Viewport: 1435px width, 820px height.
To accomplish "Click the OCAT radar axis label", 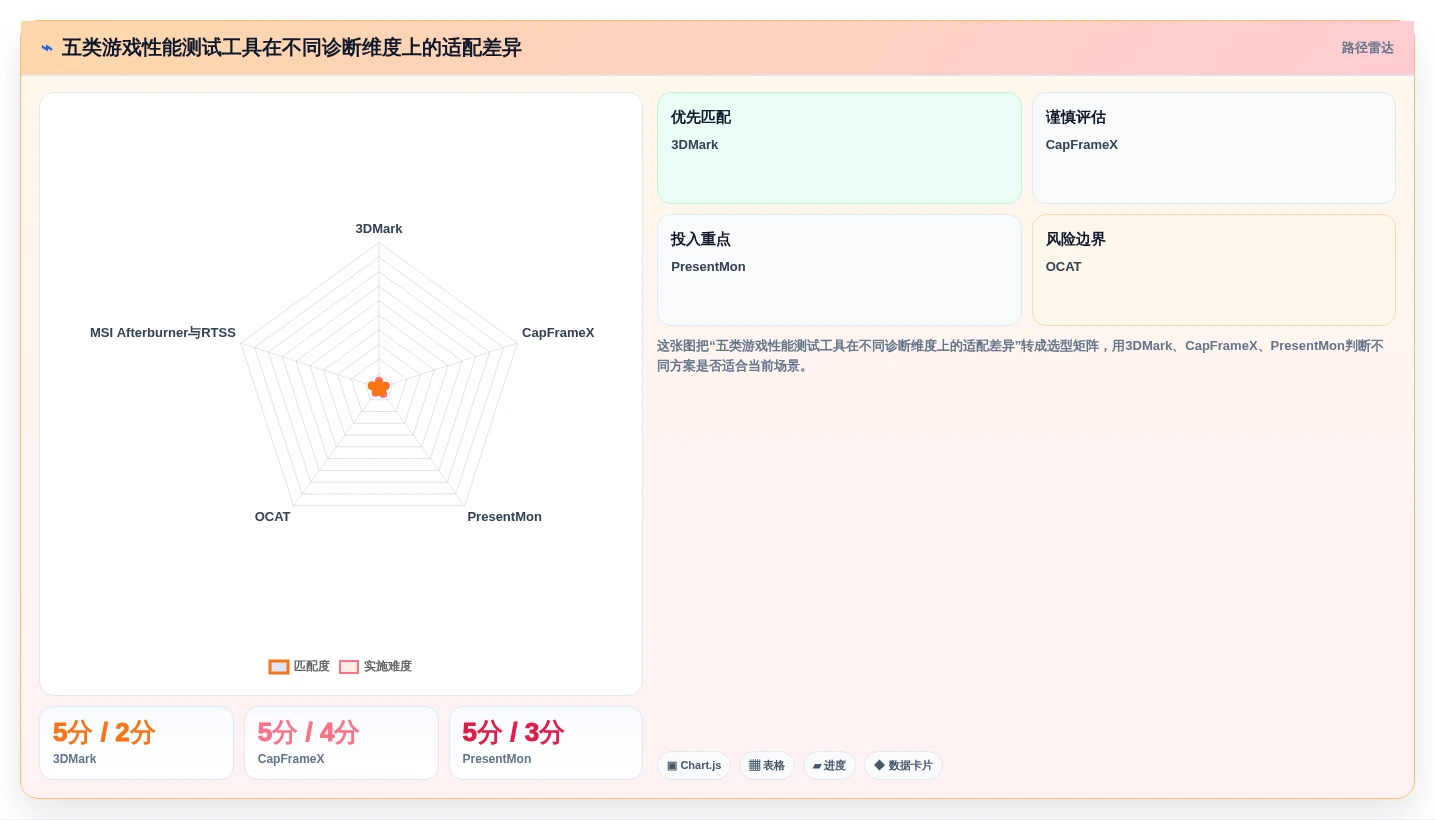I will [272, 517].
